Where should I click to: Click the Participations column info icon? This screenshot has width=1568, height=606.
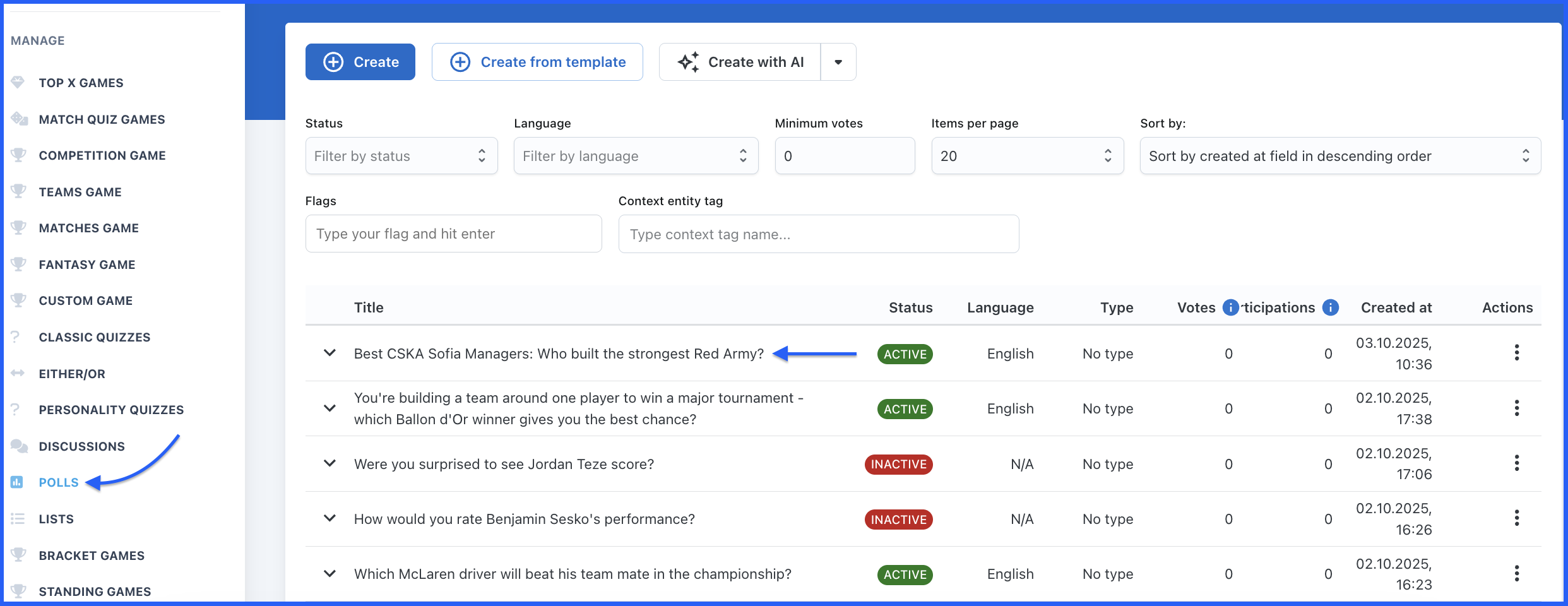pyautogui.click(x=1330, y=307)
